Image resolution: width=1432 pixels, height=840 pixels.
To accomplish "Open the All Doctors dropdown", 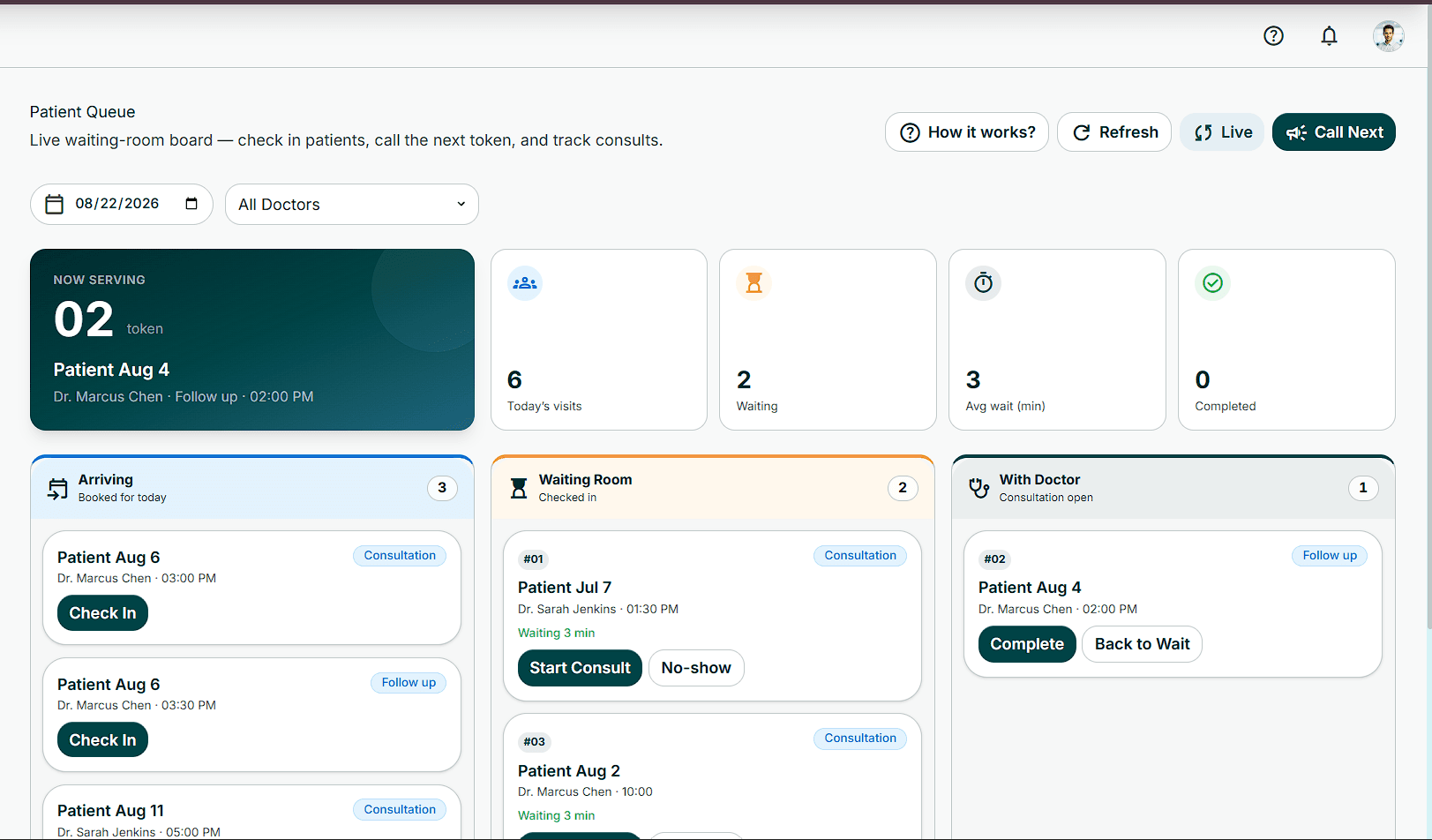I will 352,204.
